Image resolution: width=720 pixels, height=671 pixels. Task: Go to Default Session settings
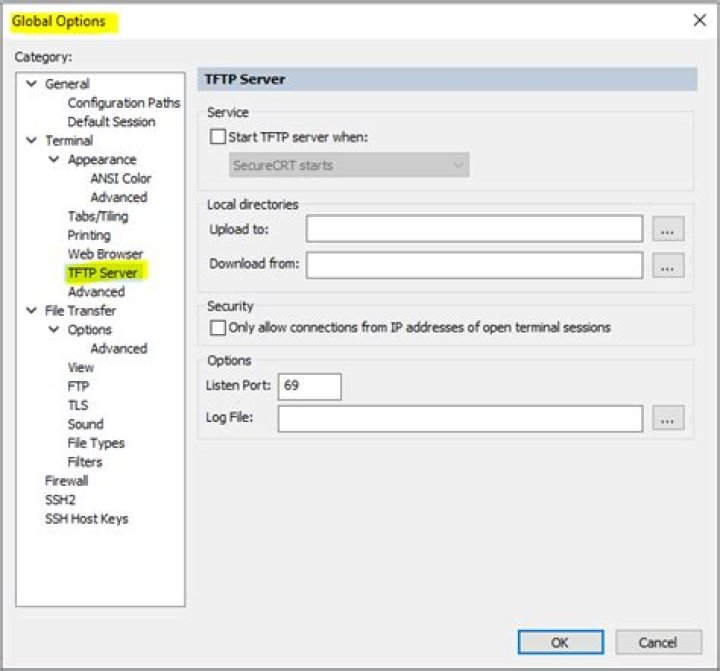(x=111, y=122)
